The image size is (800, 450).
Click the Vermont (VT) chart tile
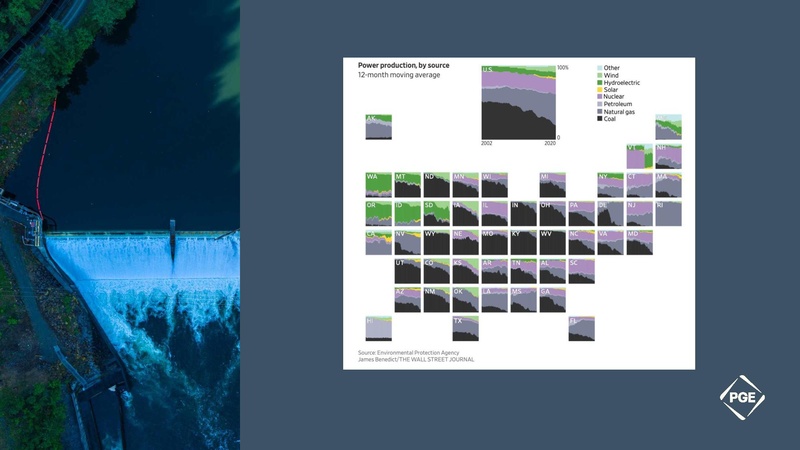tap(639, 156)
